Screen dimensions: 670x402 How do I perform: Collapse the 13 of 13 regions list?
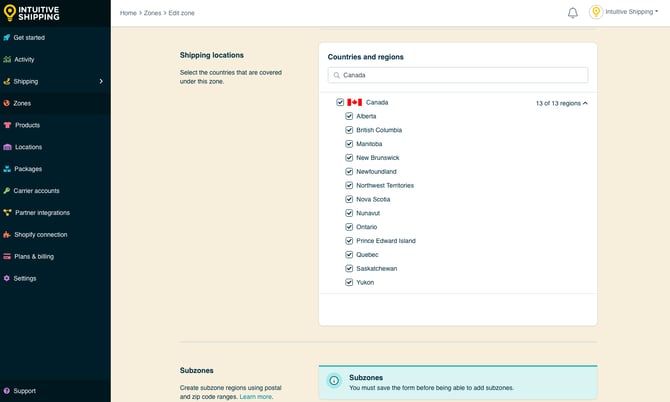tap(562, 102)
